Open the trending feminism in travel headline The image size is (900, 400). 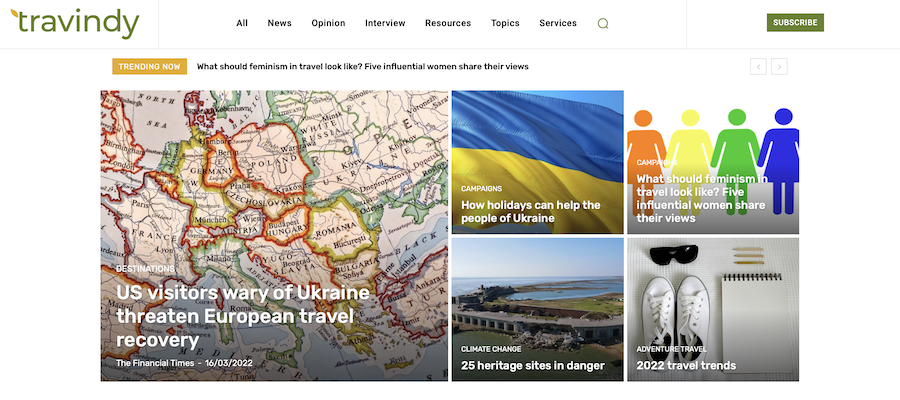(362, 67)
